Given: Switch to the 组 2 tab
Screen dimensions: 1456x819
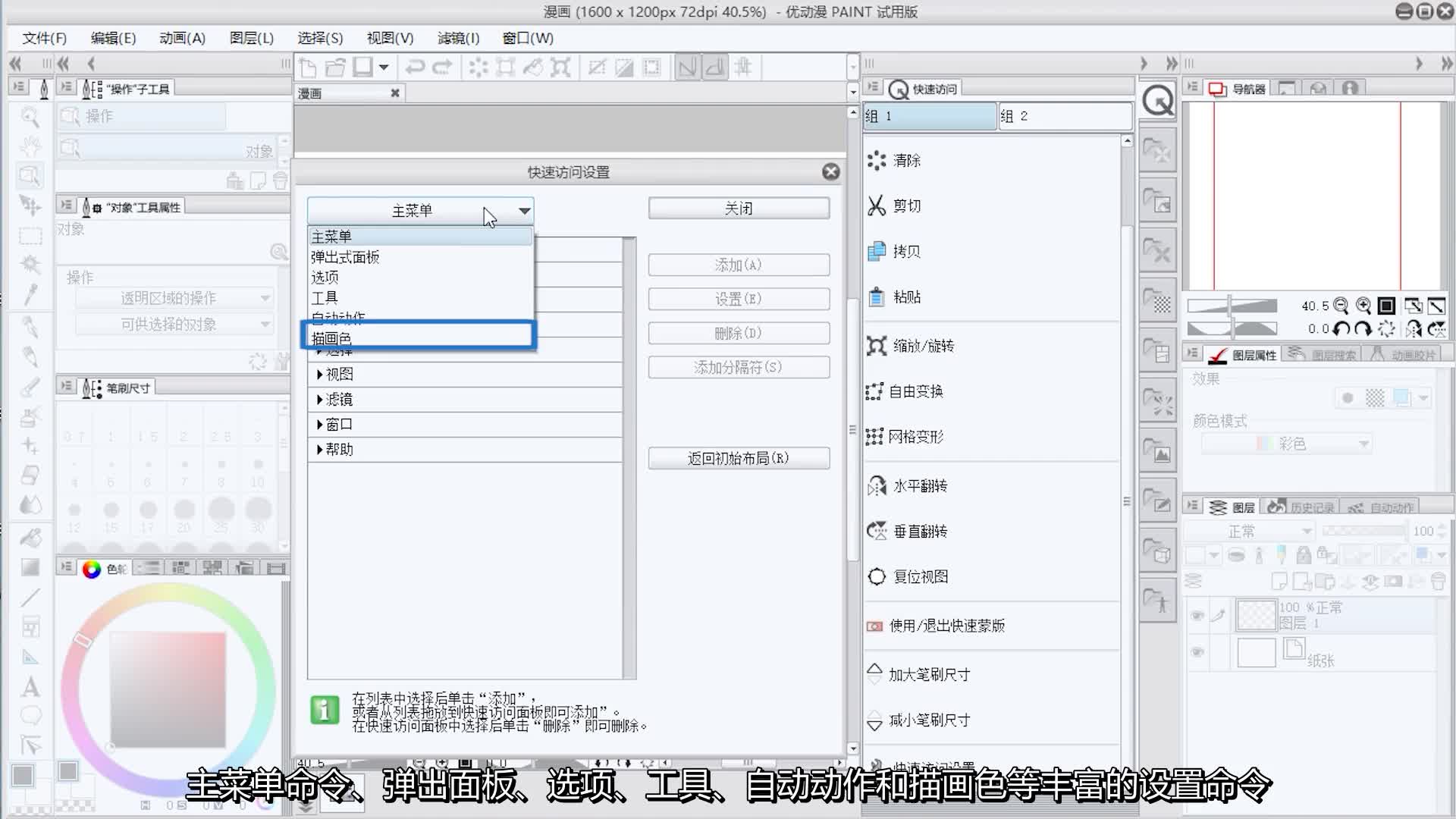Looking at the screenshot, I should pyautogui.click(x=1064, y=116).
